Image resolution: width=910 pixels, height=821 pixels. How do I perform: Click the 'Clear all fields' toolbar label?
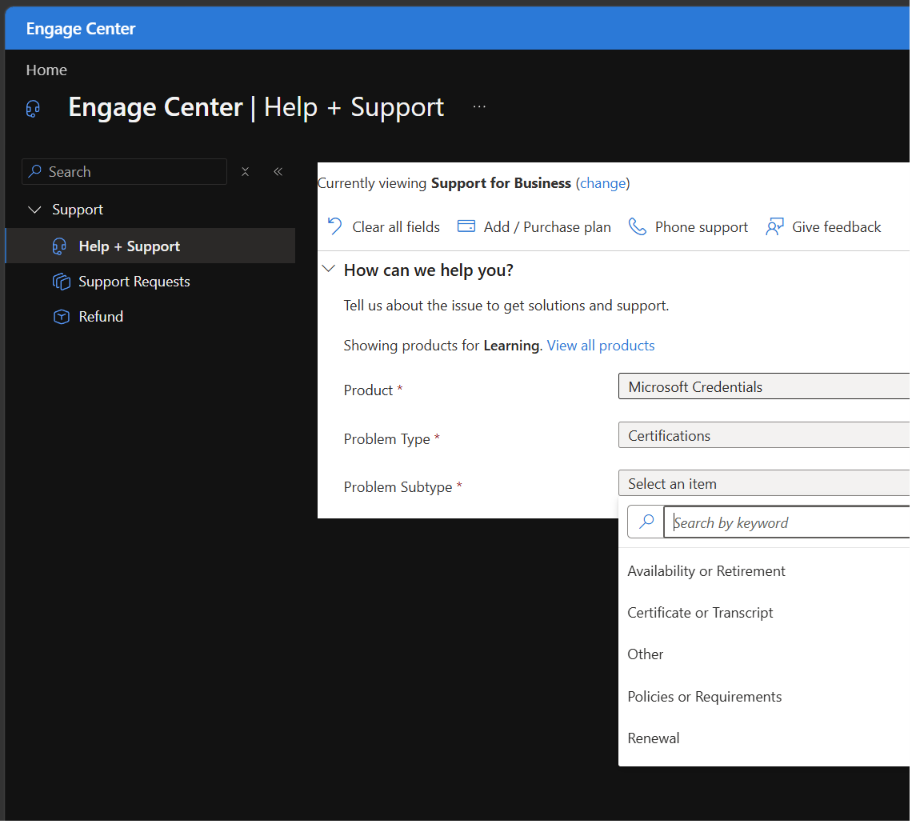396,227
